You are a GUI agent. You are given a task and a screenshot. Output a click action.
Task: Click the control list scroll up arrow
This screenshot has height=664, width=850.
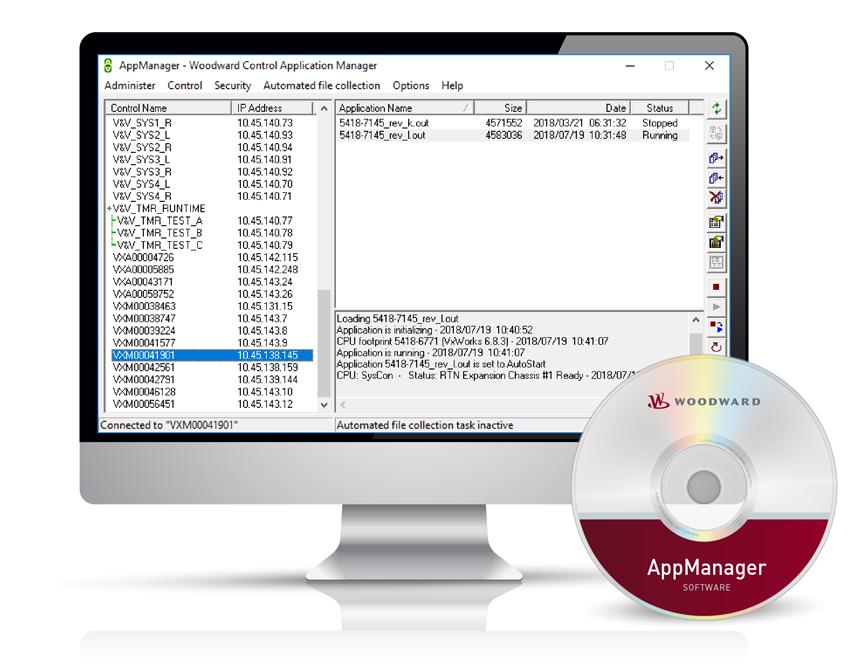point(324,108)
